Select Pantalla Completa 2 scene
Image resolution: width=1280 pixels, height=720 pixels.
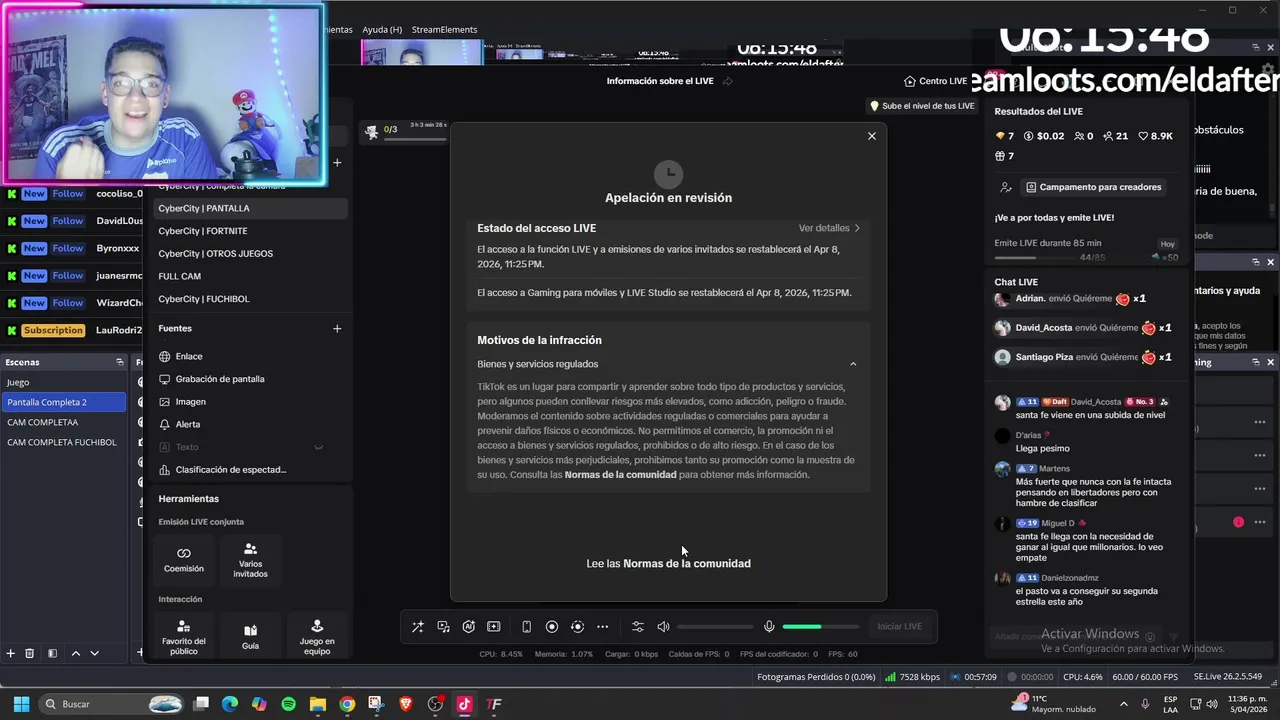[x=64, y=402]
